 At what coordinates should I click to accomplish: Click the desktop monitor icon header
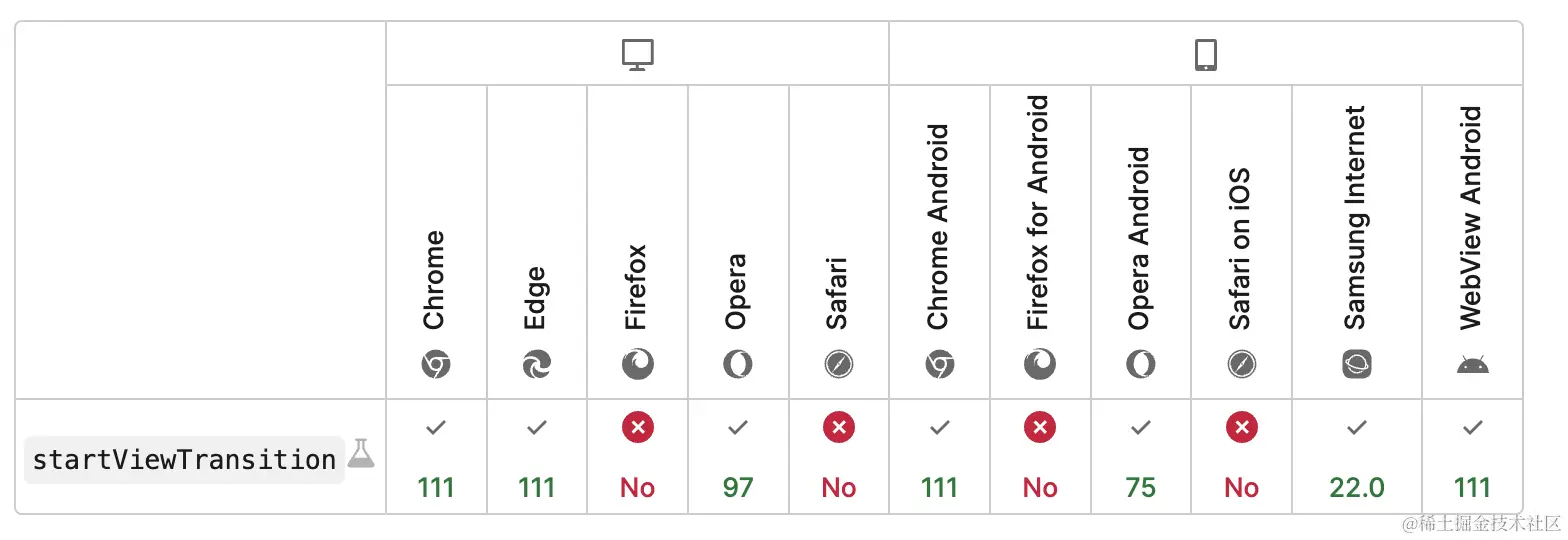(x=637, y=54)
